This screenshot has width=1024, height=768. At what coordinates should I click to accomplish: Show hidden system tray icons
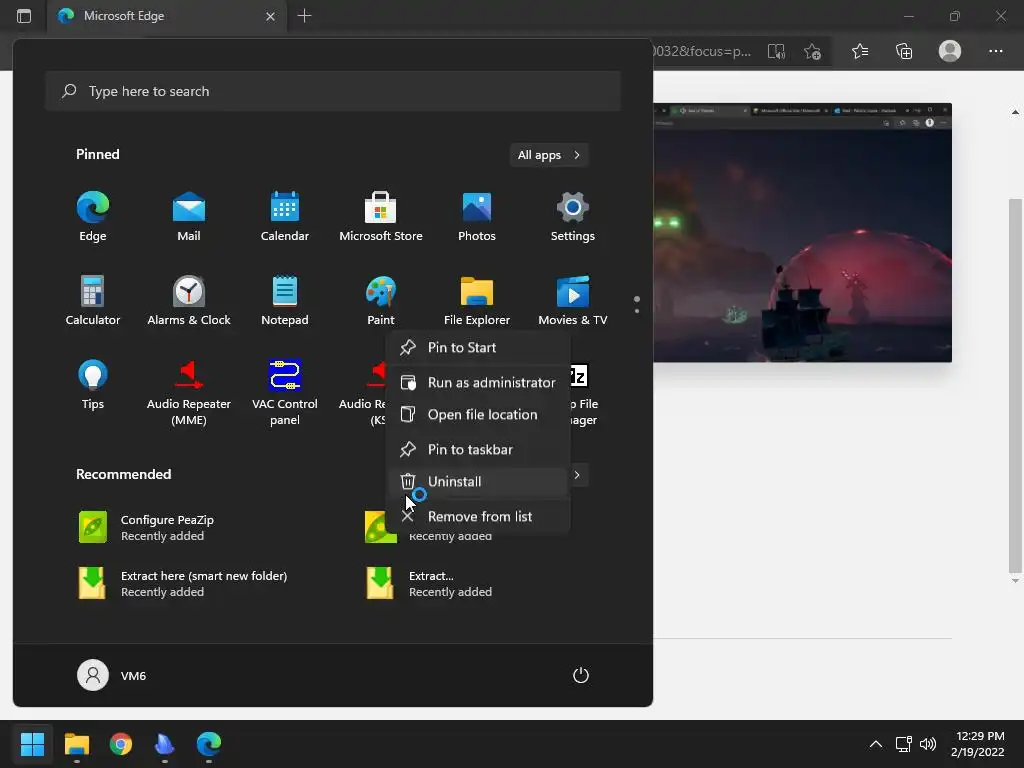(x=876, y=744)
